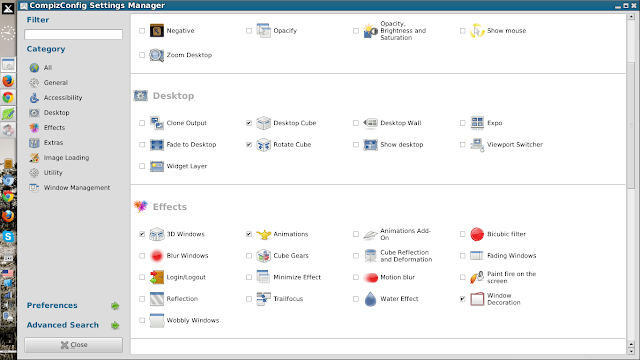
Task: Click the Wobbly Windows icon
Action: tap(157, 320)
